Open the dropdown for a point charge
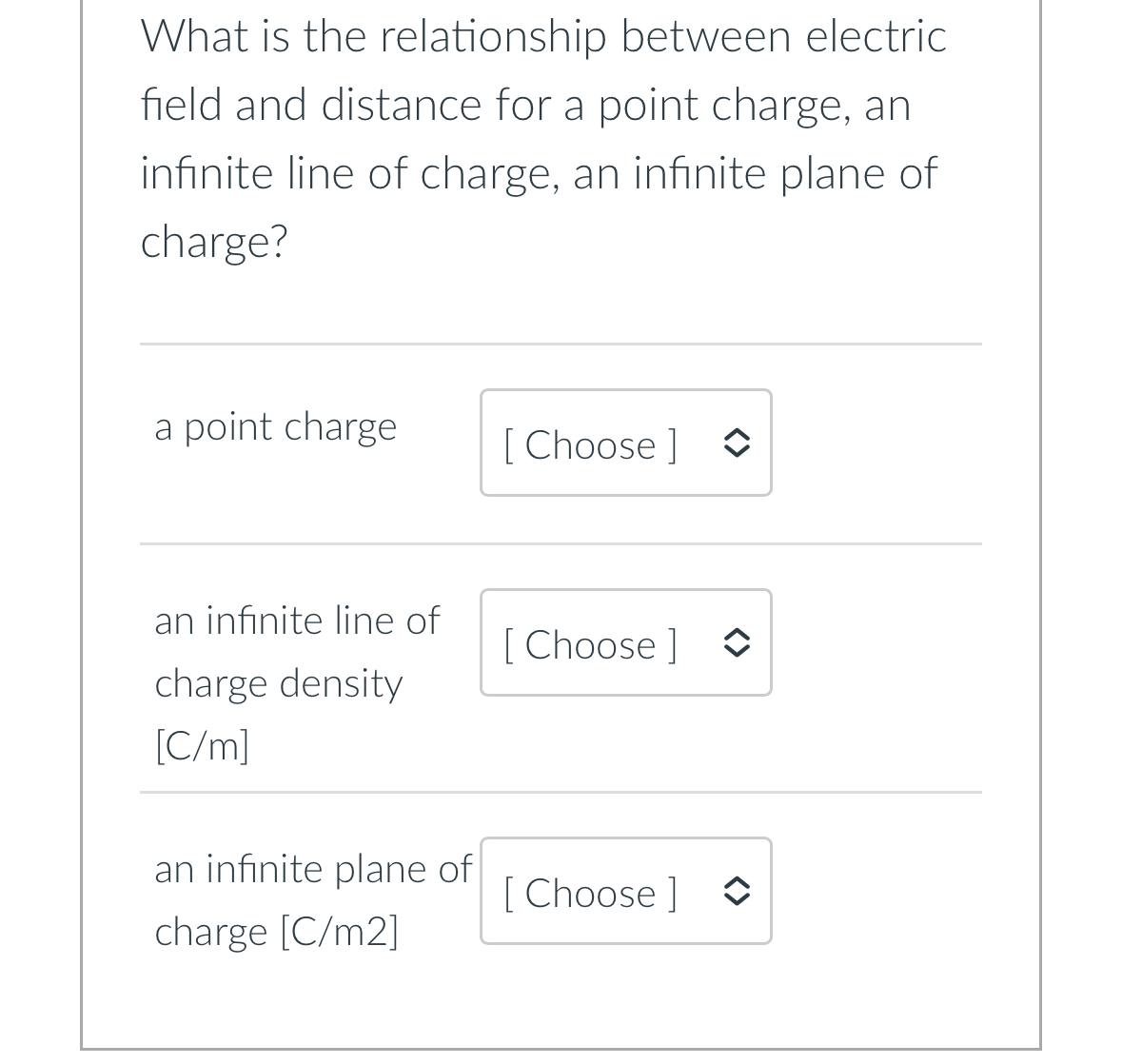Screen dimensions: 1122x1064 click(x=625, y=443)
